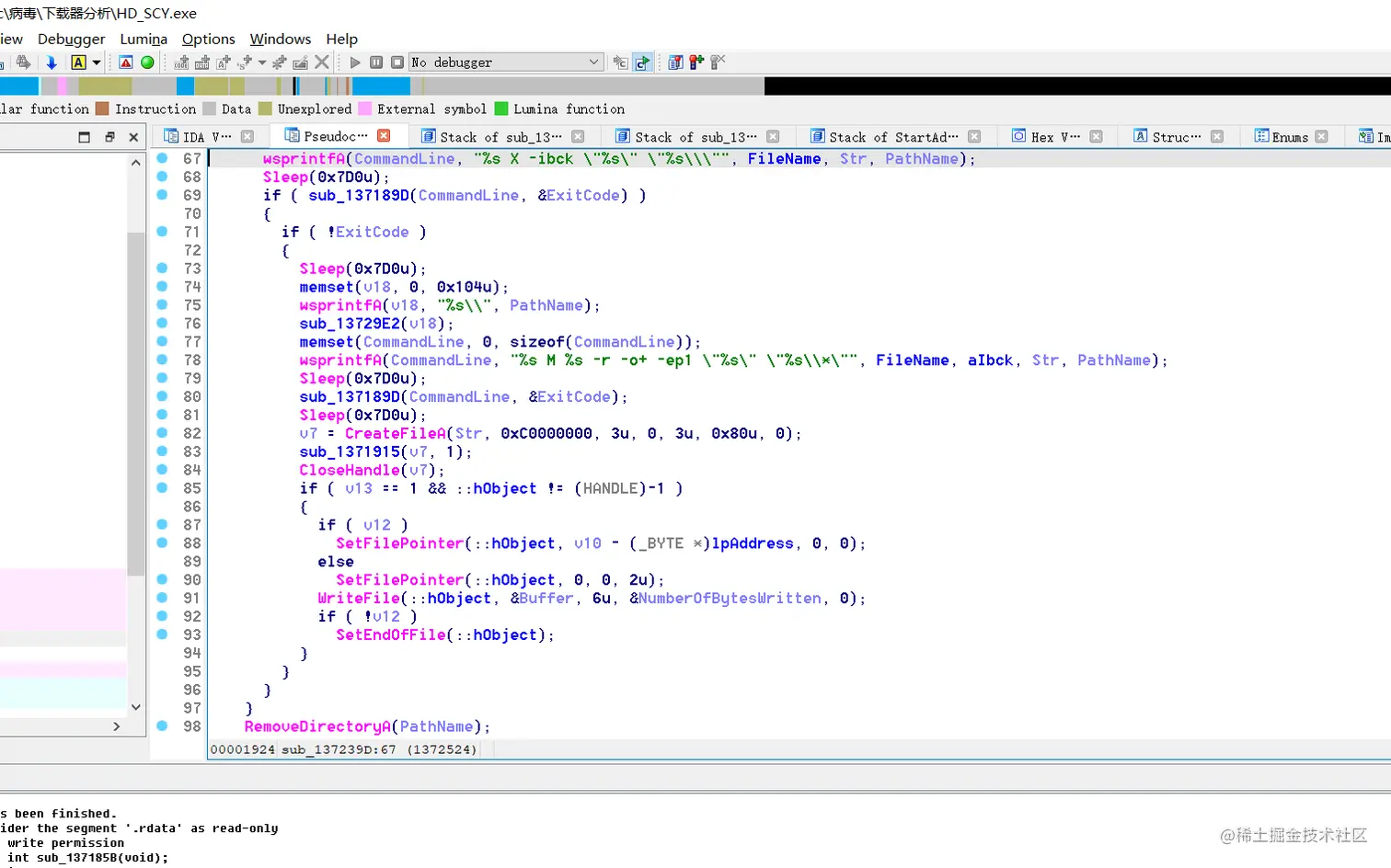
Task: Open the Lumina menu
Action: [x=144, y=39]
